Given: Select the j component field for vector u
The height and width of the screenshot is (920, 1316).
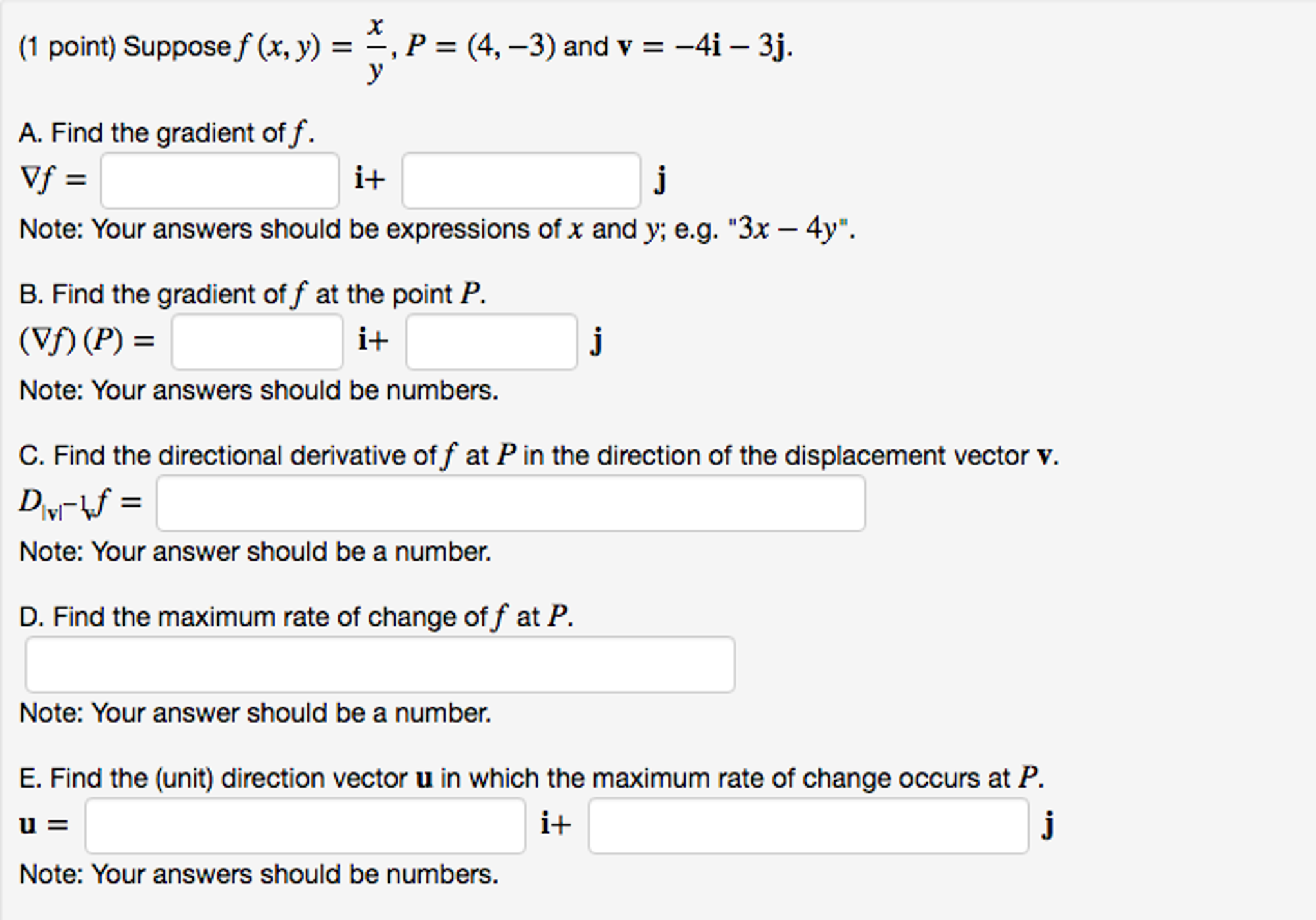Looking at the screenshot, I should click(x=807, y=826).
